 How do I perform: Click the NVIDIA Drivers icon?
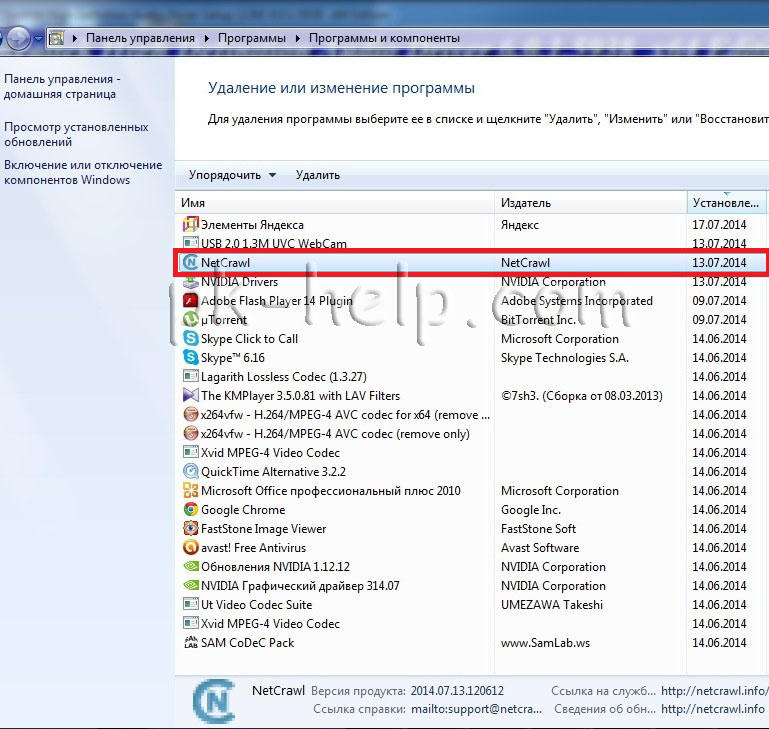tap(190, 282)
